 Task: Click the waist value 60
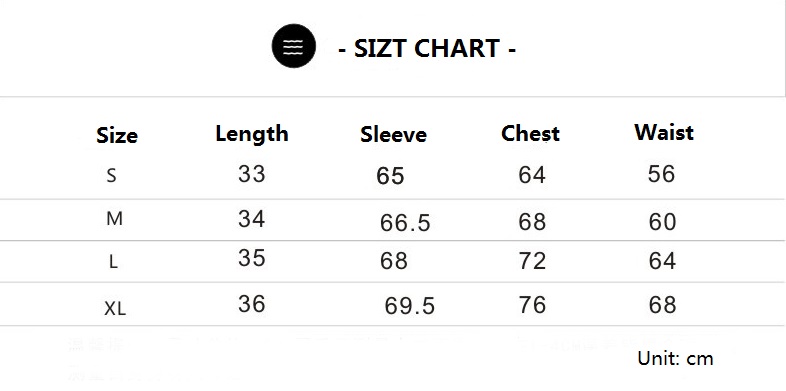662,222
